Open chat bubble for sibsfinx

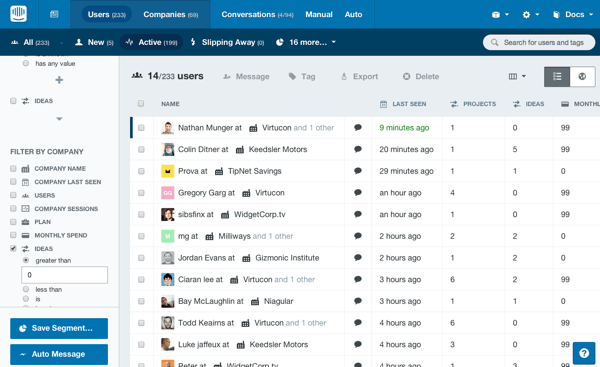click(x=358, y=214)
